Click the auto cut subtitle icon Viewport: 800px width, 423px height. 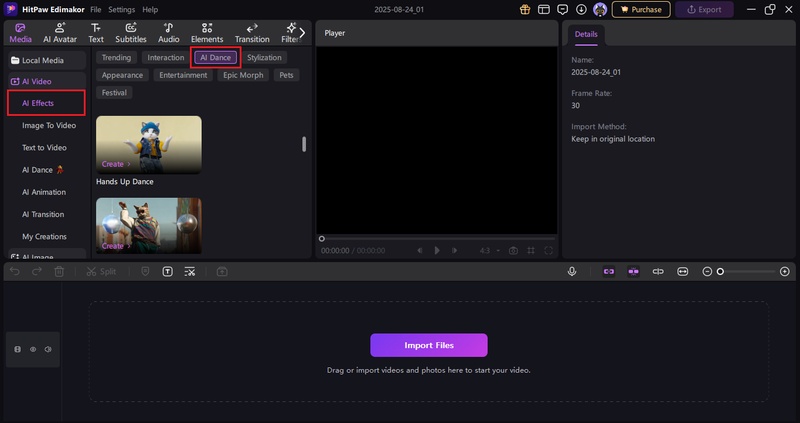(190, 272)
